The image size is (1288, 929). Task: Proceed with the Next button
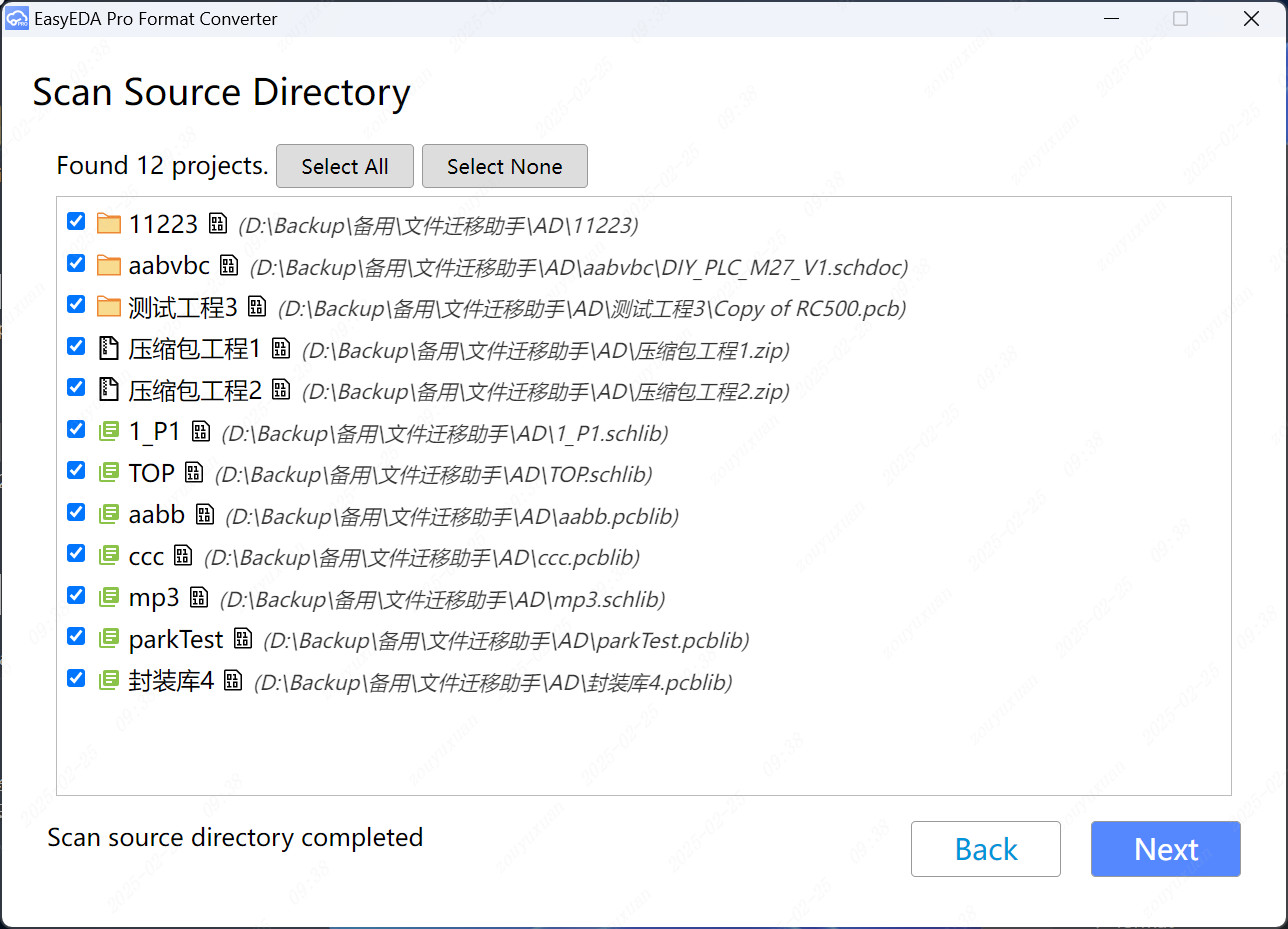coord(1166,849)
